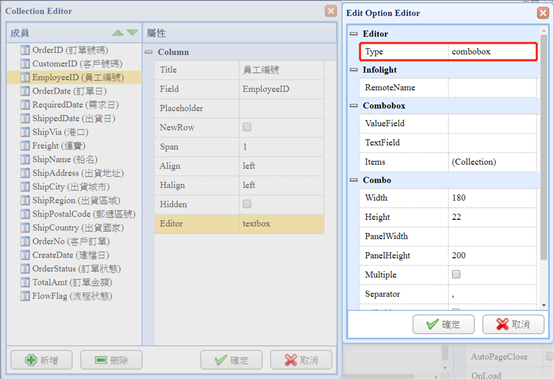Close the Edit Option Editor dialog
Image resolution: width=554 pixels, height=379 pixels.
point(543,13)
